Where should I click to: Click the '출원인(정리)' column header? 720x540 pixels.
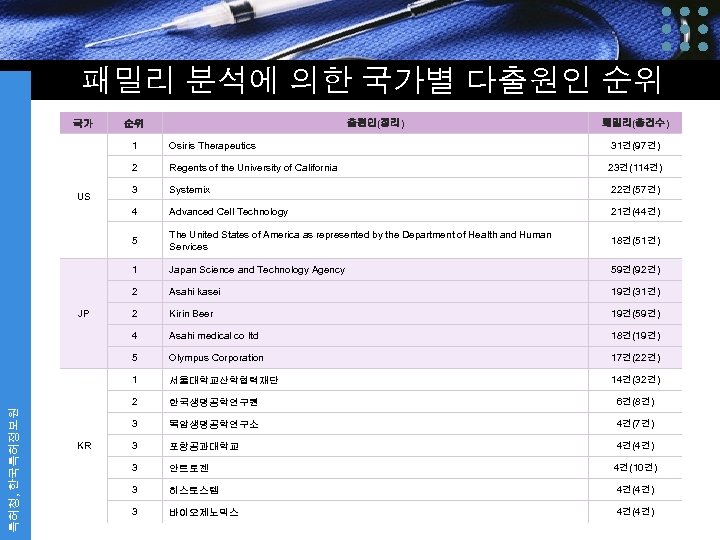(x=375, y=123)
